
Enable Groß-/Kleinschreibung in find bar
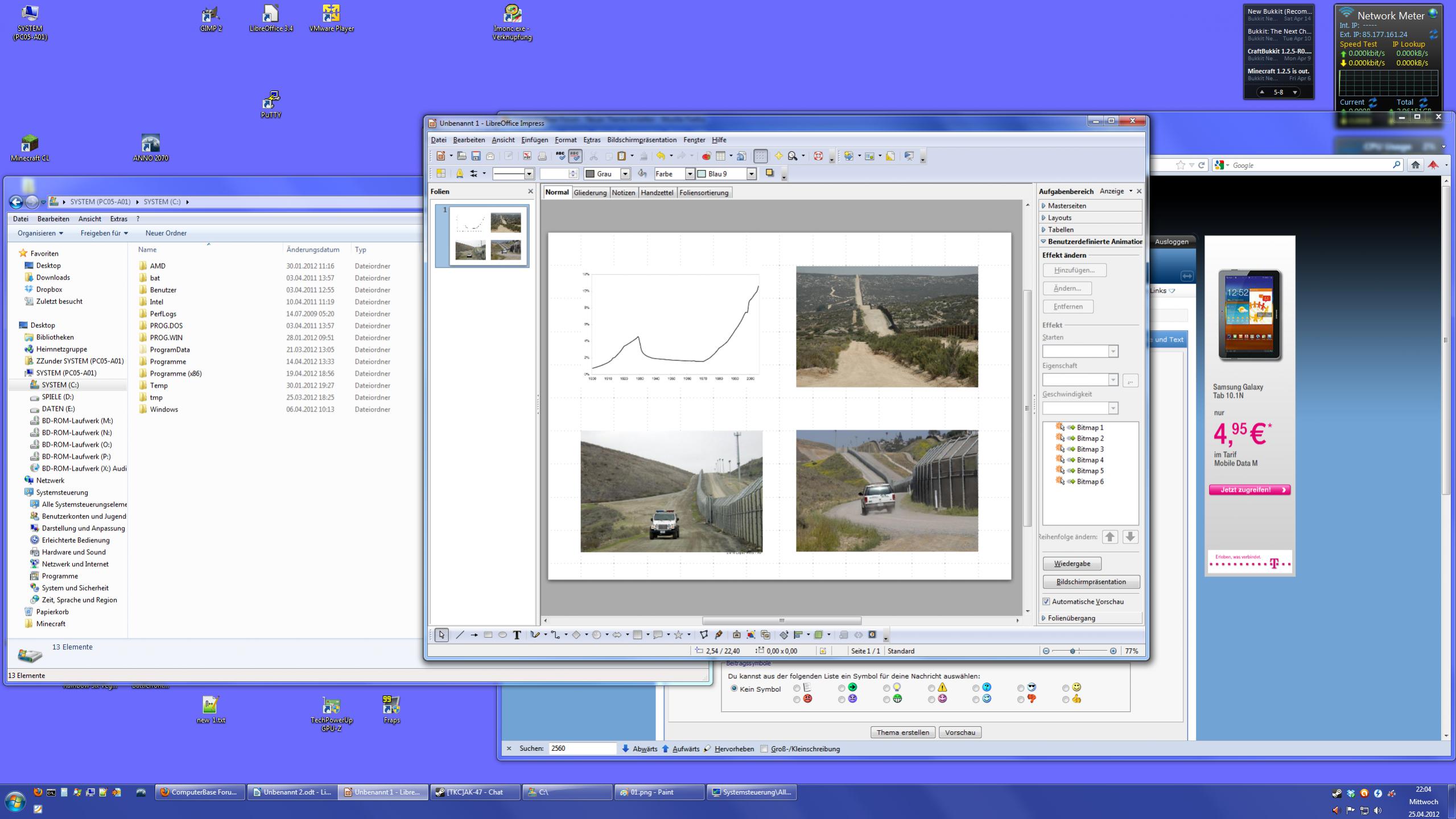[x=764, y=749]
